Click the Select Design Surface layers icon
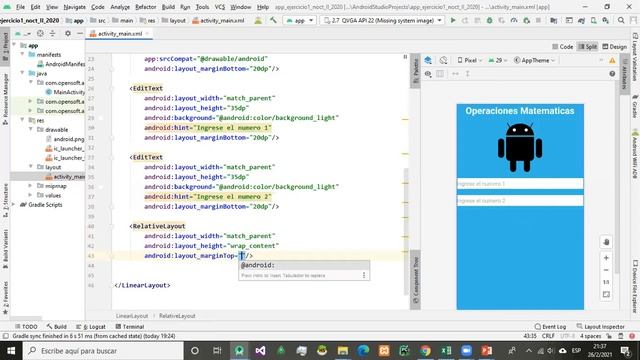Screen dimensions: 640x360 pos(428,60)
